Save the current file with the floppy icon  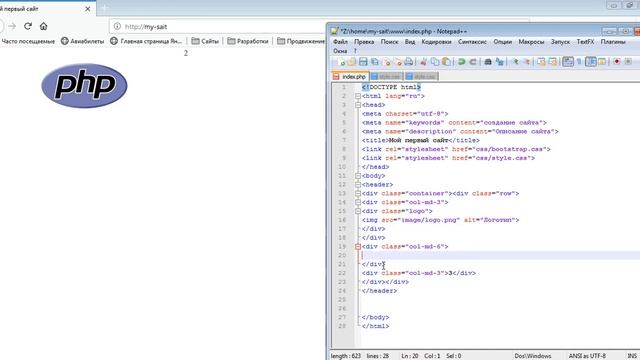363,62
